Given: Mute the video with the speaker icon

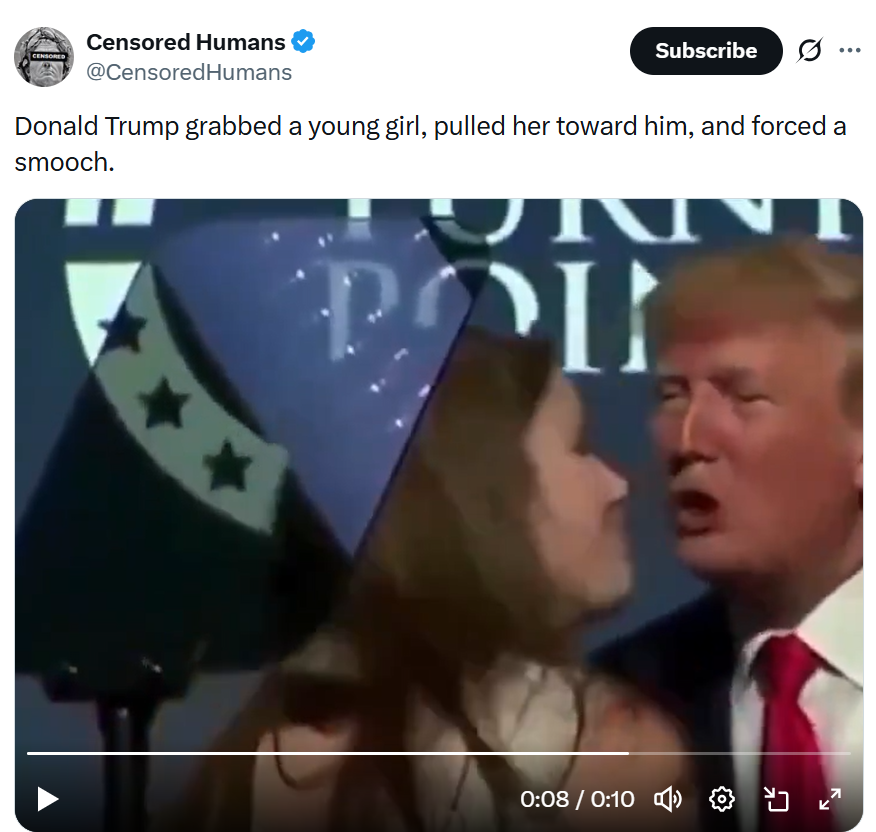Looking at the screenshot, I should (x=667, y=799).
